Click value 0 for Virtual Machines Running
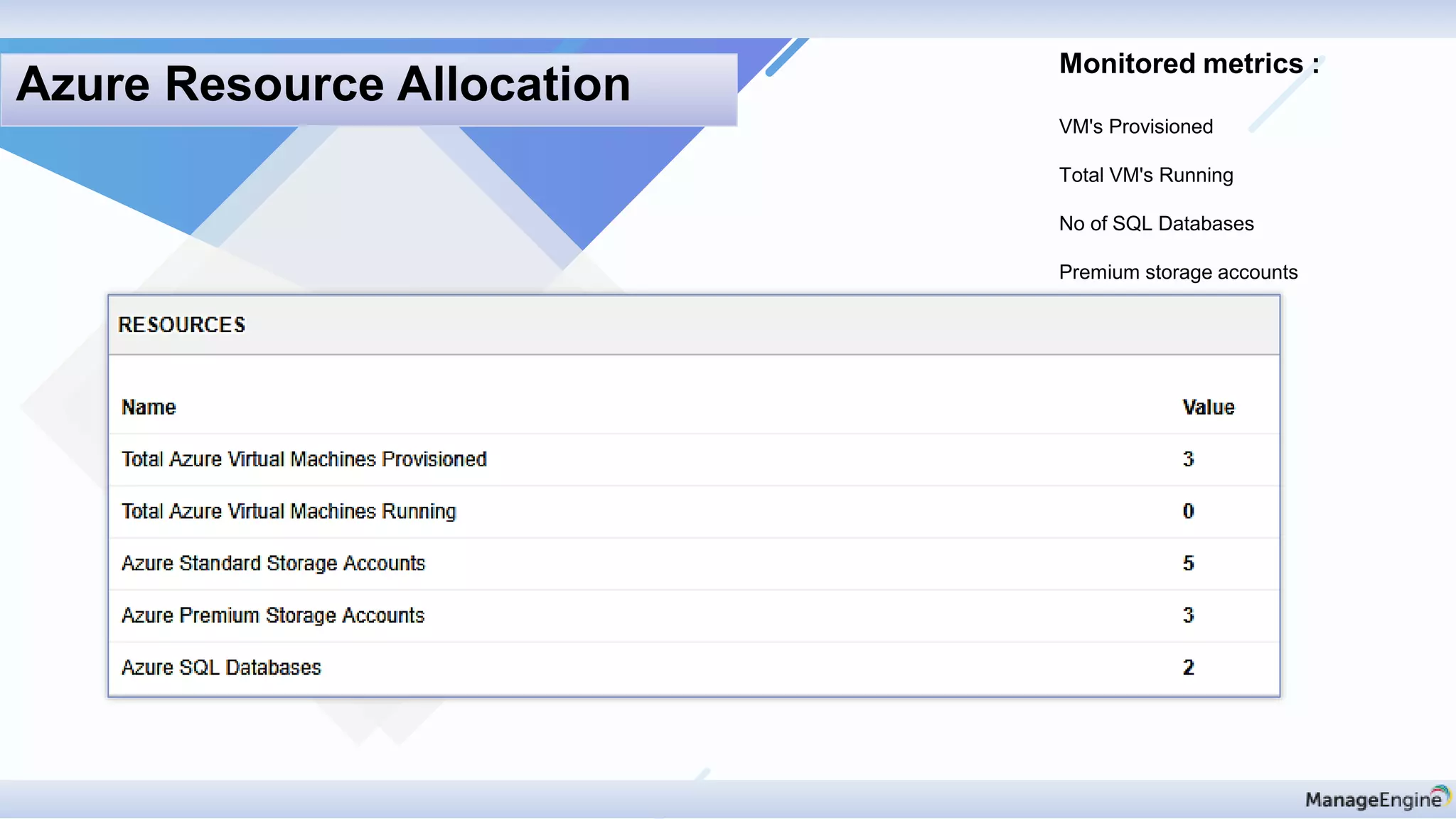Viewport: 1456px width, 819px height. (1188, 511)
